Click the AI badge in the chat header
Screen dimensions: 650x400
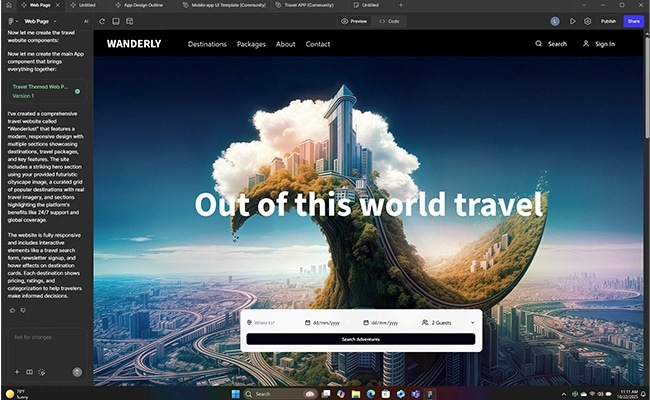(86, 21)
